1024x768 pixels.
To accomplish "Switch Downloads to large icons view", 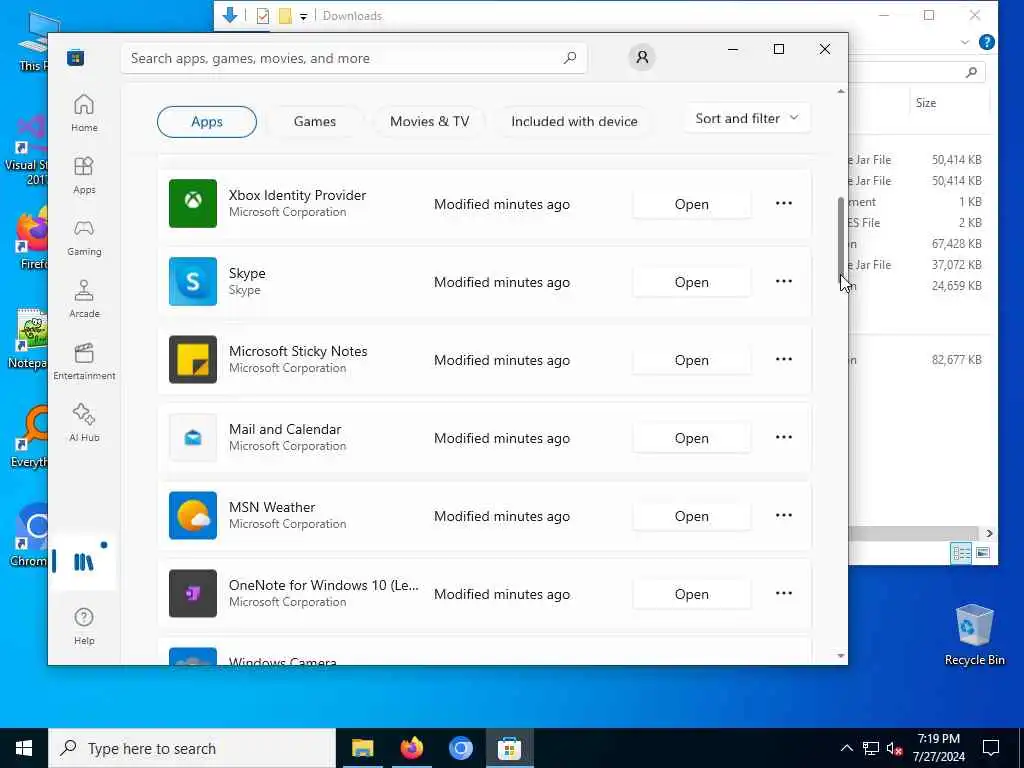I will click(982, 553).
